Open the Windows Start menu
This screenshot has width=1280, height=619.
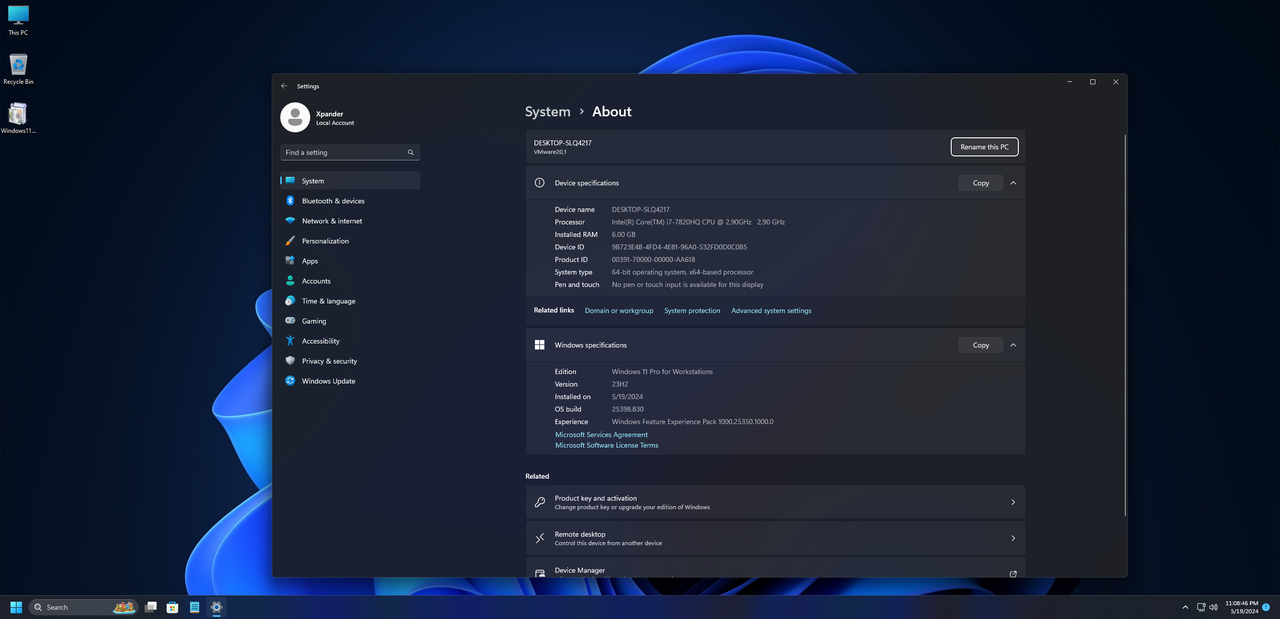point(16,607)
